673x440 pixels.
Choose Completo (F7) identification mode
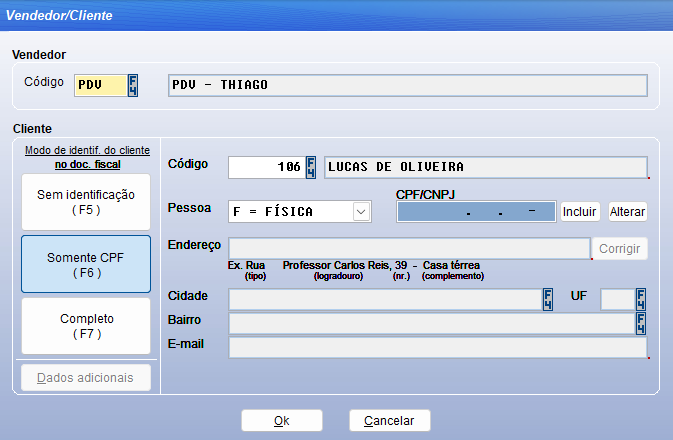point(86,326)
